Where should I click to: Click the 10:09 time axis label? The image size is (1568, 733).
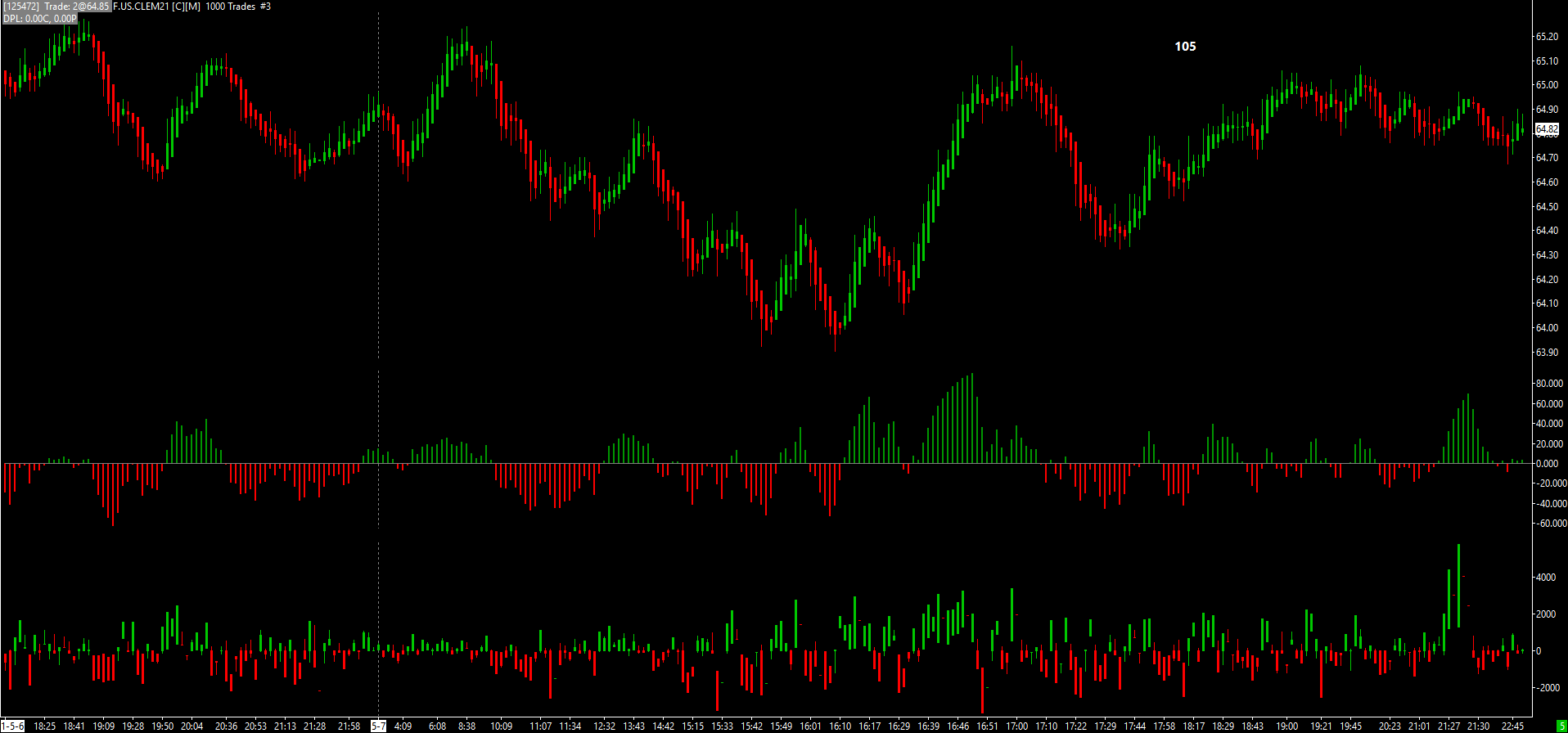pos(501,726)
